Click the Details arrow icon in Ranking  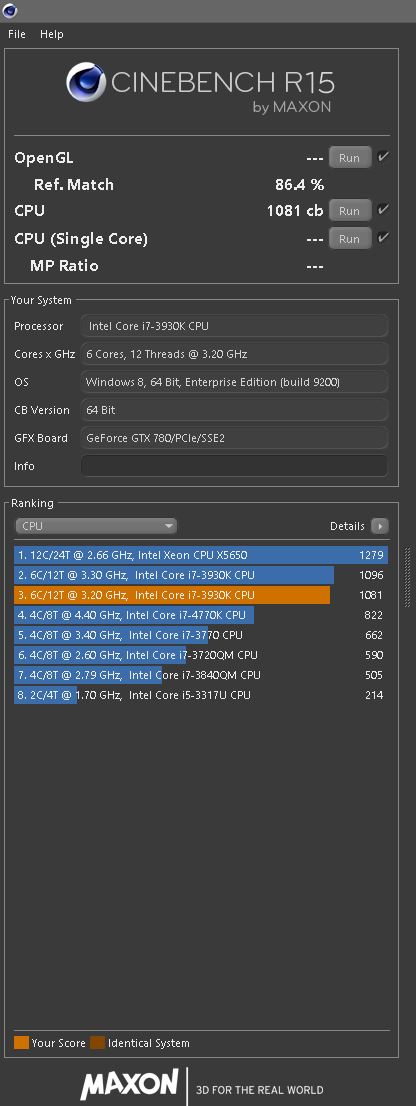point(380,526)
